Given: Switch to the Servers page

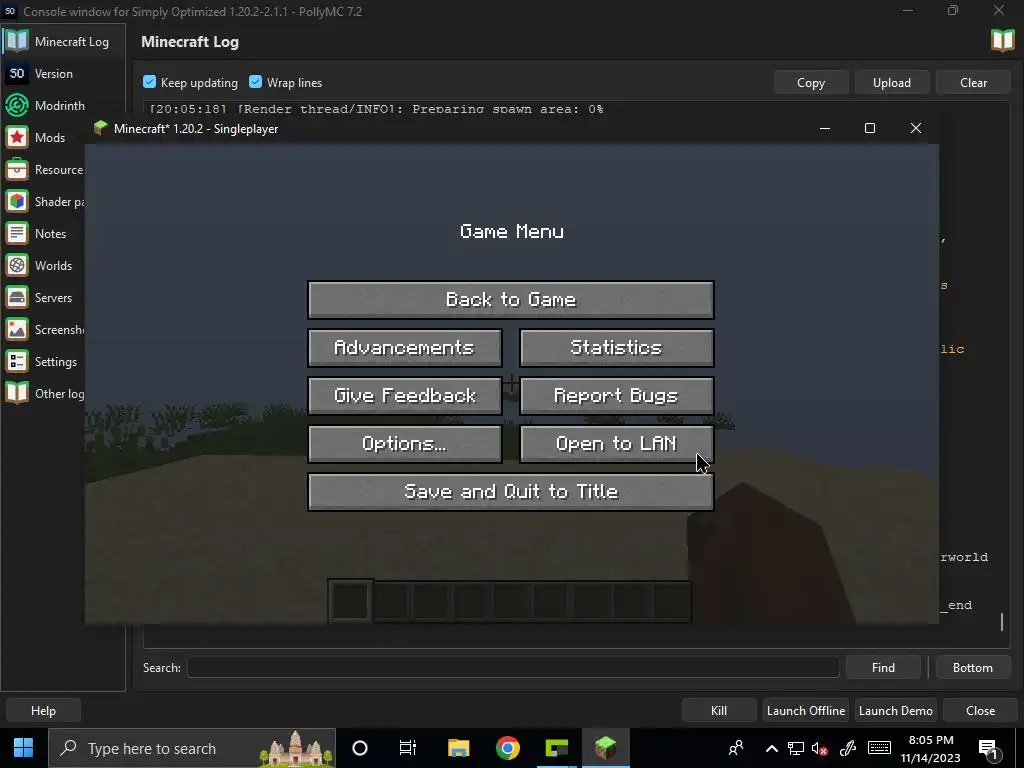Looking at the screenshot, I should [x=44, y=297].
